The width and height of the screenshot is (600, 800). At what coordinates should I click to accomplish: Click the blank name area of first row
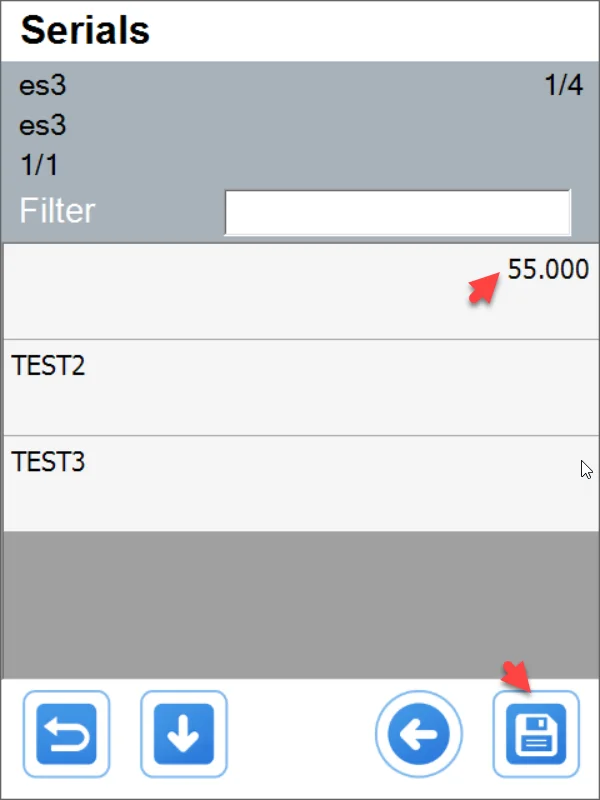[x=200, y=291]
